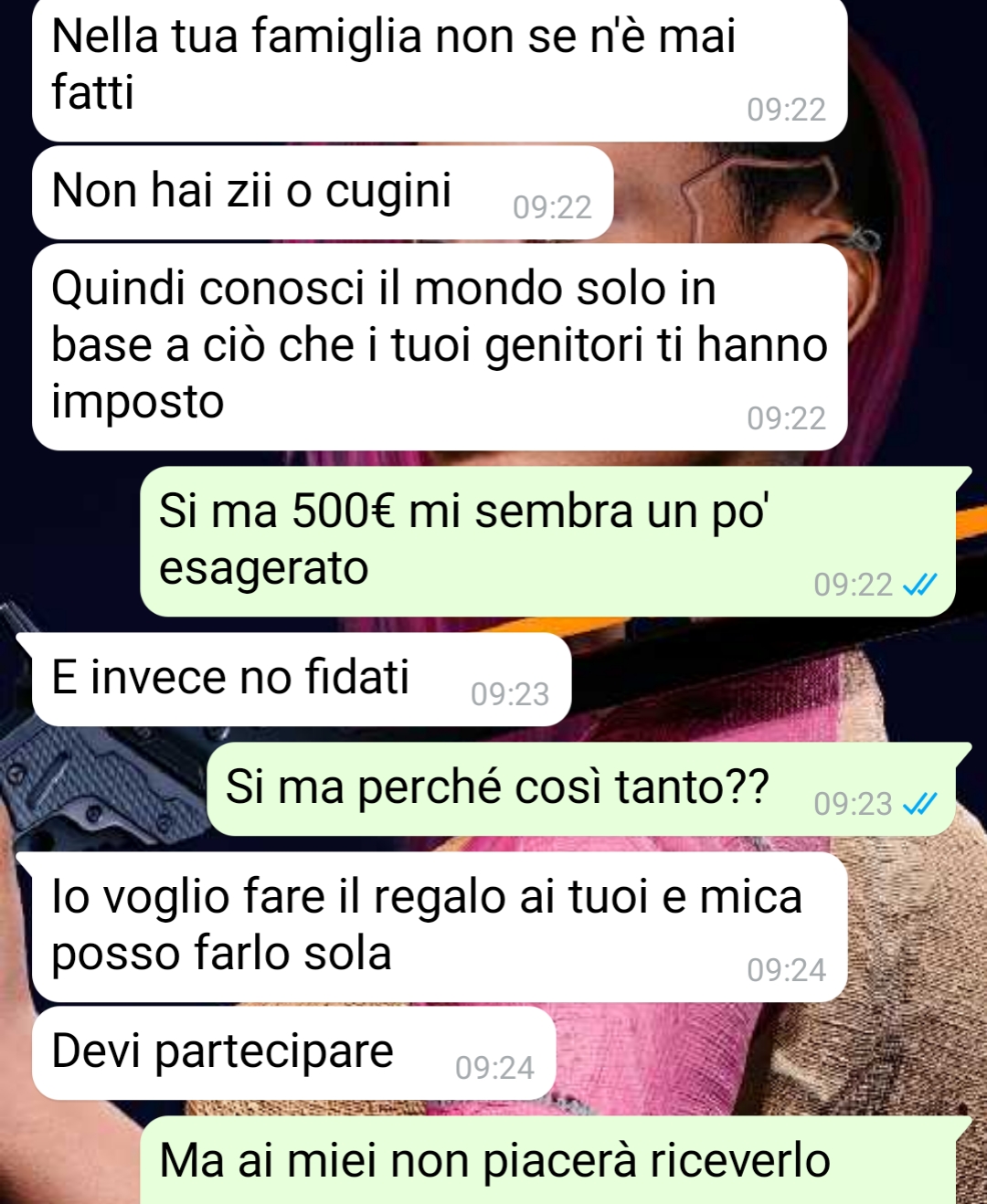Select 'Quindi conosci il mondo' message bubble
This screenshot has height=1204, width=987.
tap(440, 347)
